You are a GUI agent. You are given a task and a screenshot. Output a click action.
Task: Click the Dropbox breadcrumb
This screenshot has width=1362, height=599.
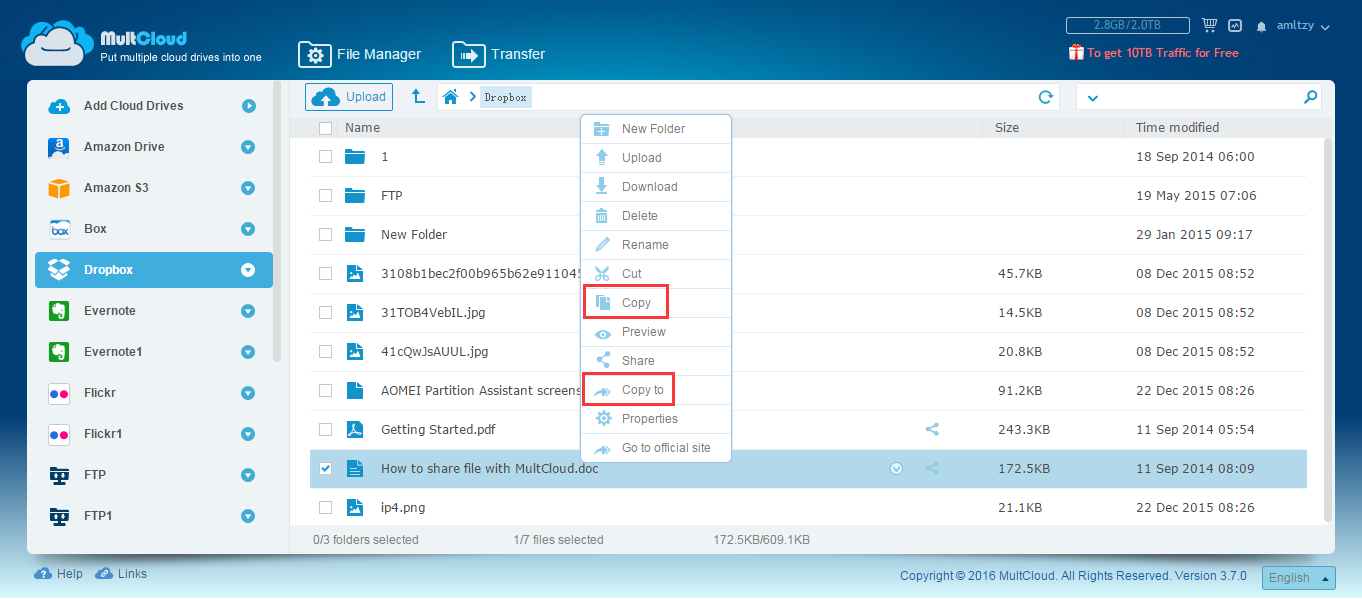505,97
